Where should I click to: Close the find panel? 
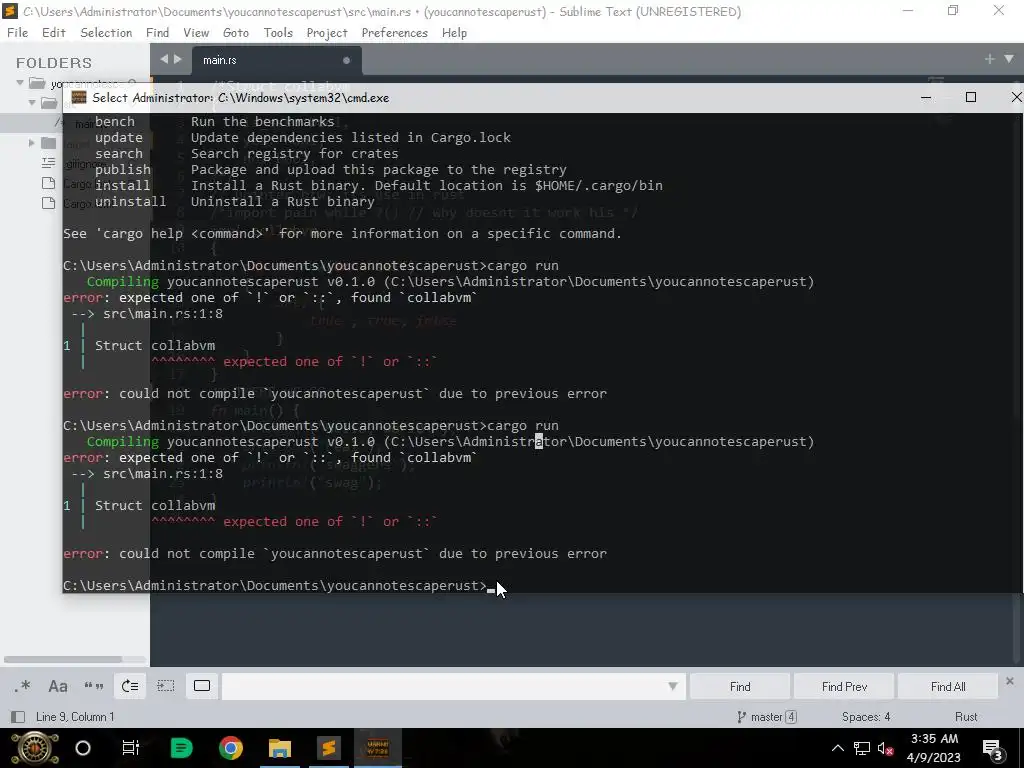1010,680
